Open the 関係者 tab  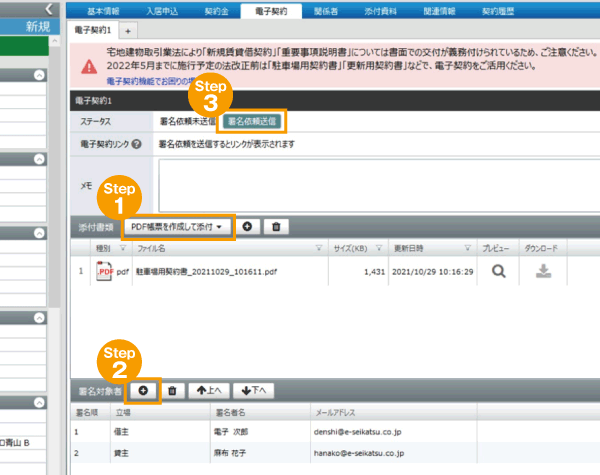pos(326,11)
